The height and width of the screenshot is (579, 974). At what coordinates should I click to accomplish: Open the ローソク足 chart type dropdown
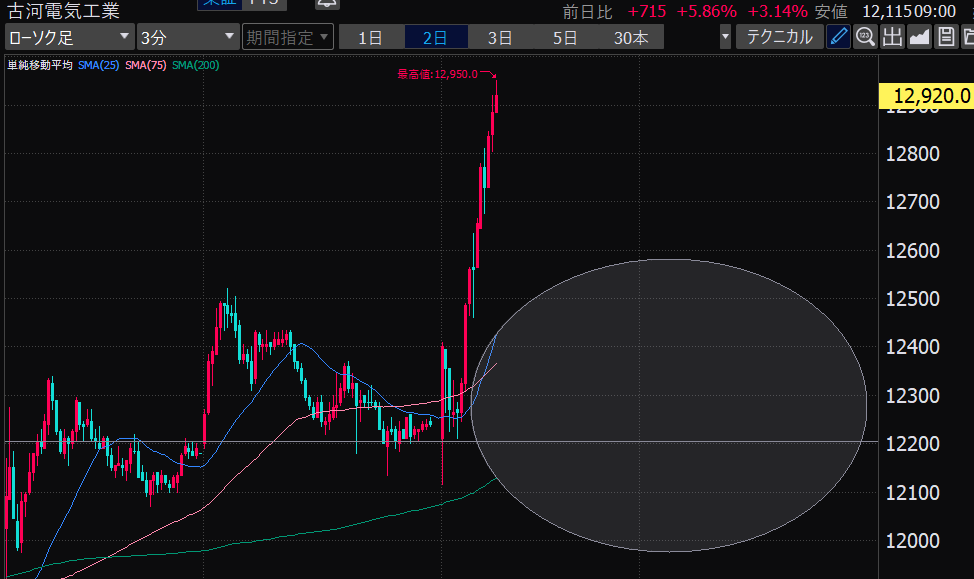[68, 38]
